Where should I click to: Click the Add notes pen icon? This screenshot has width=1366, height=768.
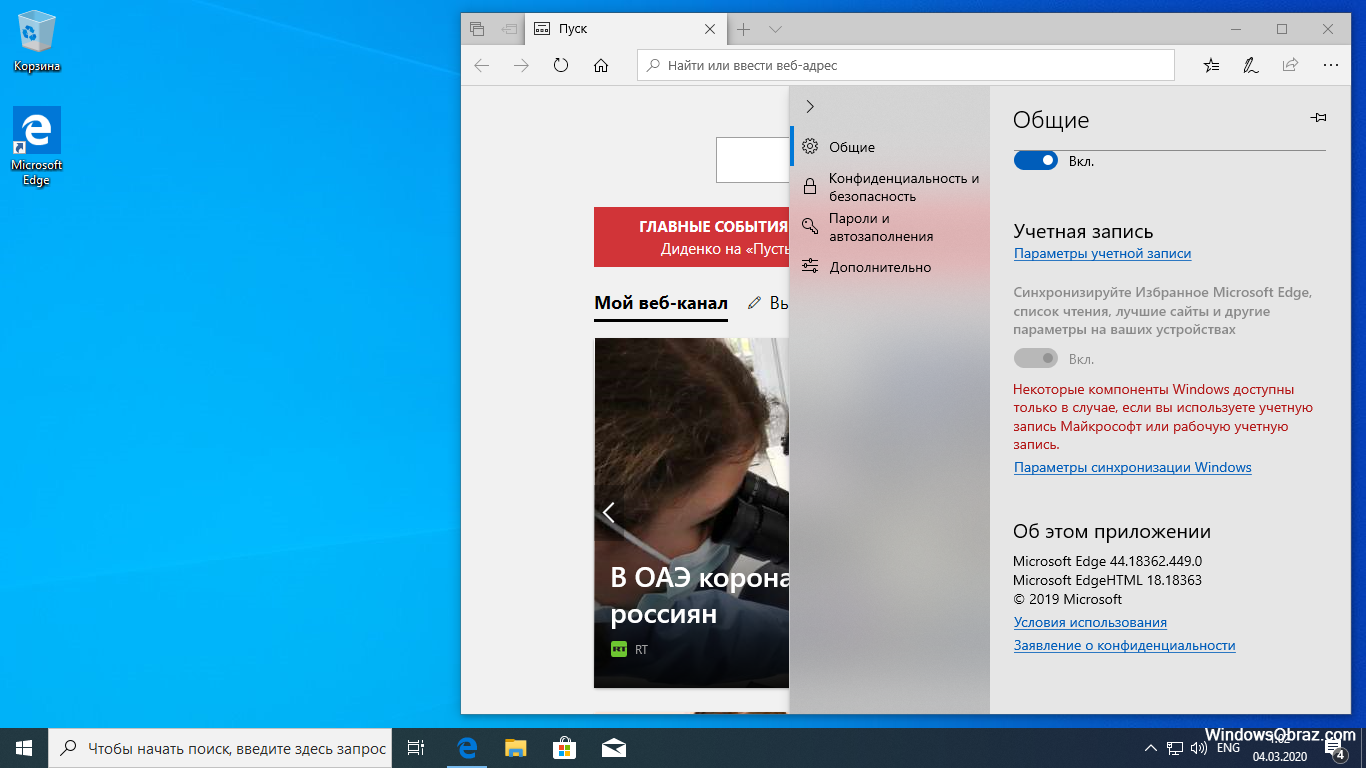tap(1250, 65)
